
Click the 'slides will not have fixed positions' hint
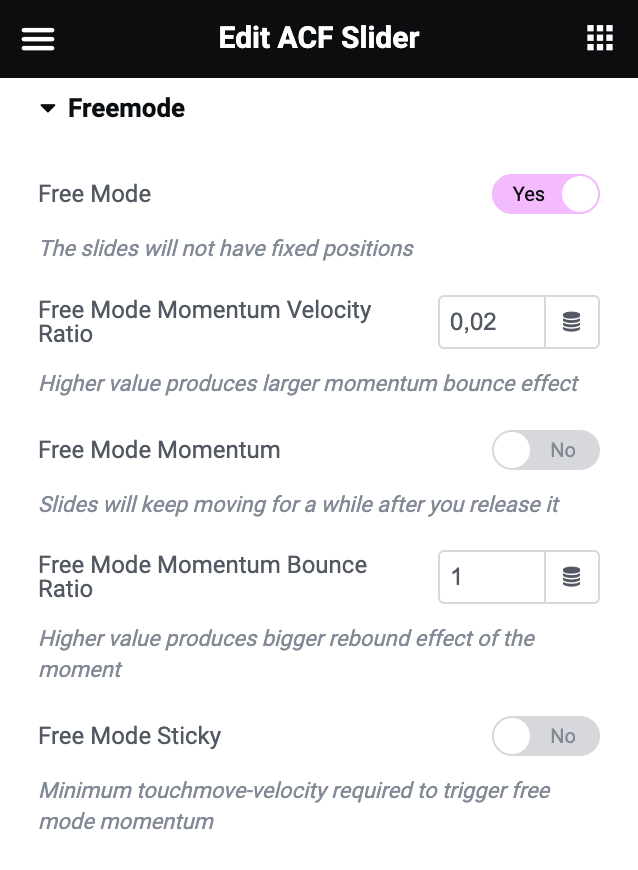[226, 249]
